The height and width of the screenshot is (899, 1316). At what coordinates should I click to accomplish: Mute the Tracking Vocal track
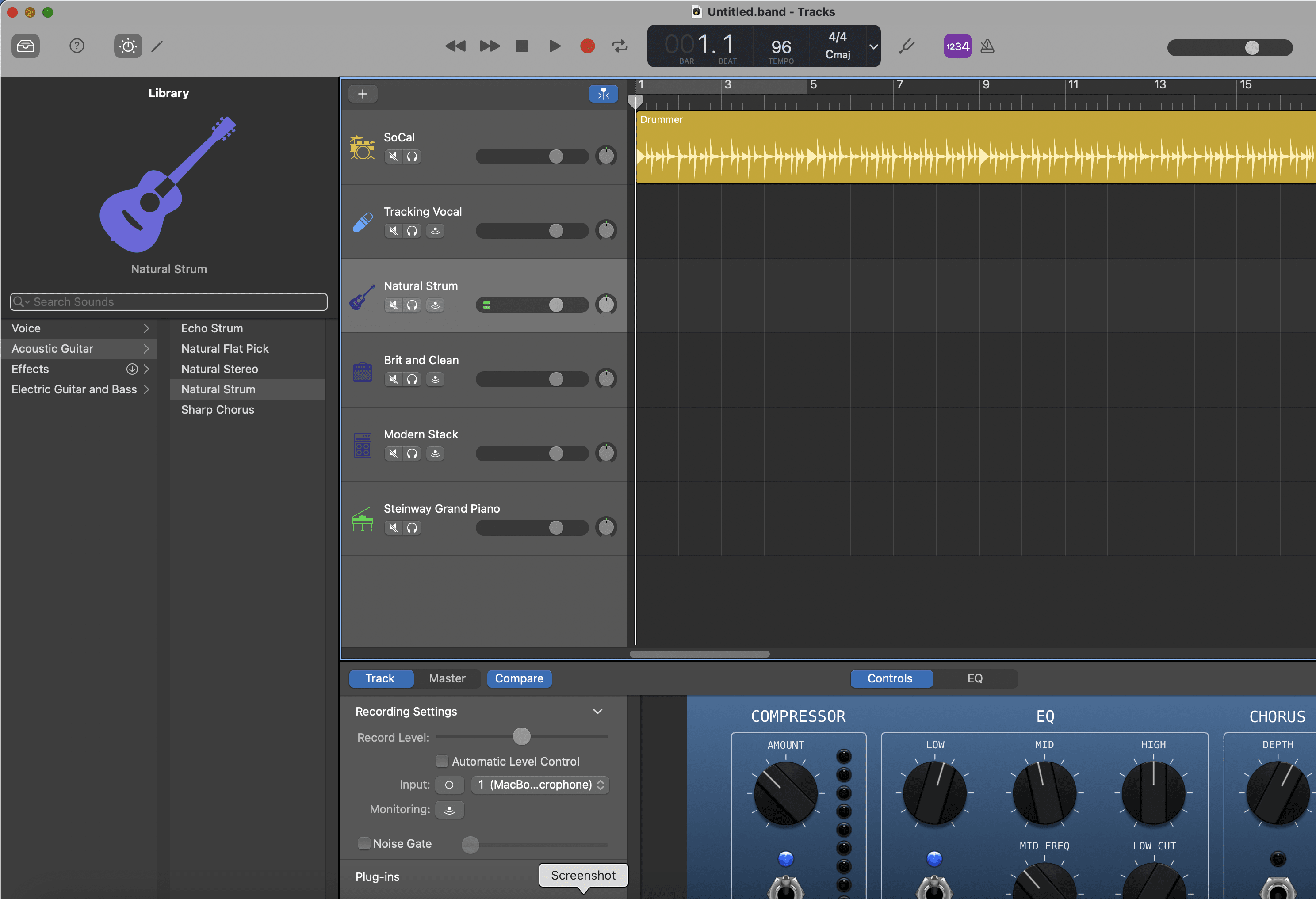click(394, 230)
